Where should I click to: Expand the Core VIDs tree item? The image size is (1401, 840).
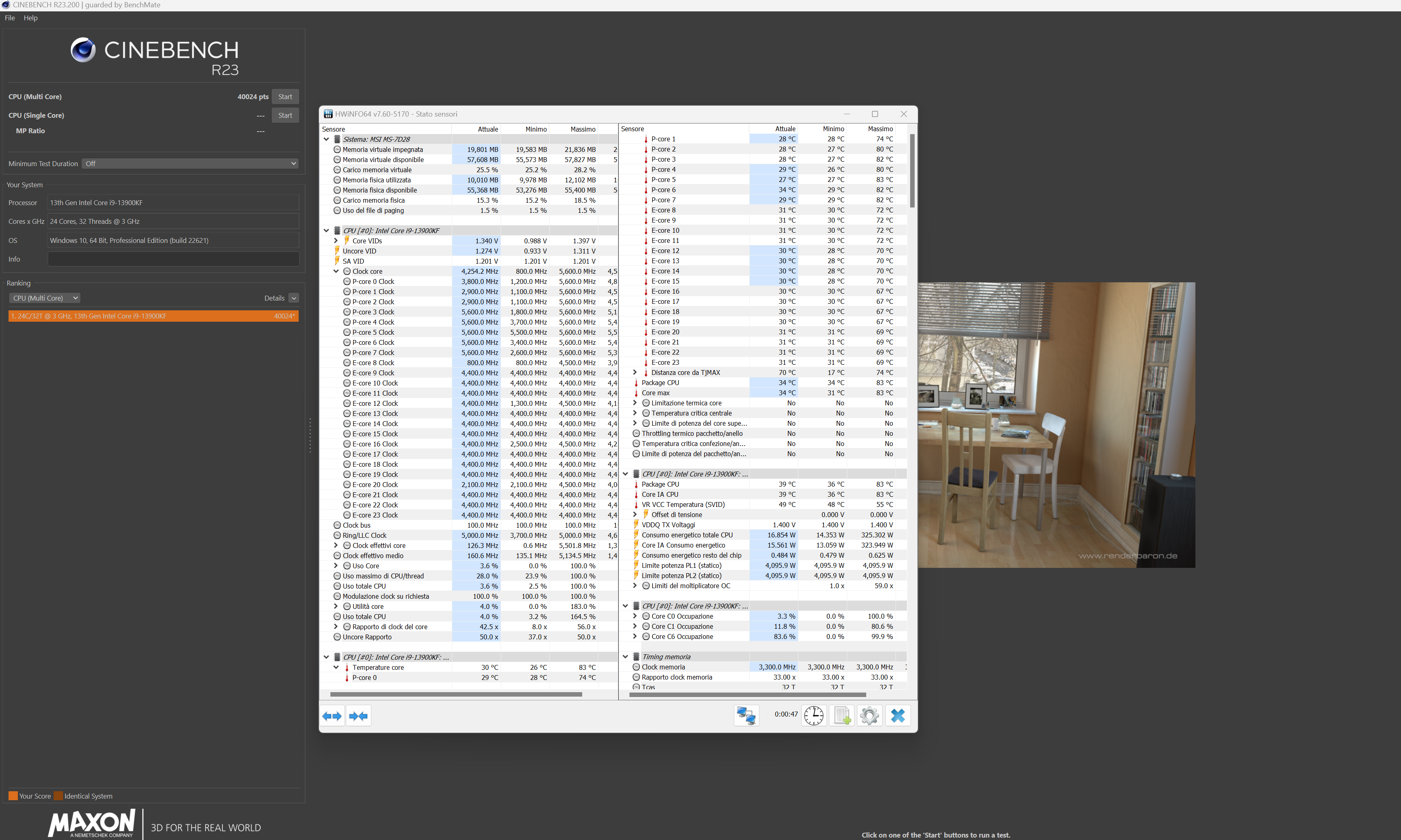click(x=336, y=241)
